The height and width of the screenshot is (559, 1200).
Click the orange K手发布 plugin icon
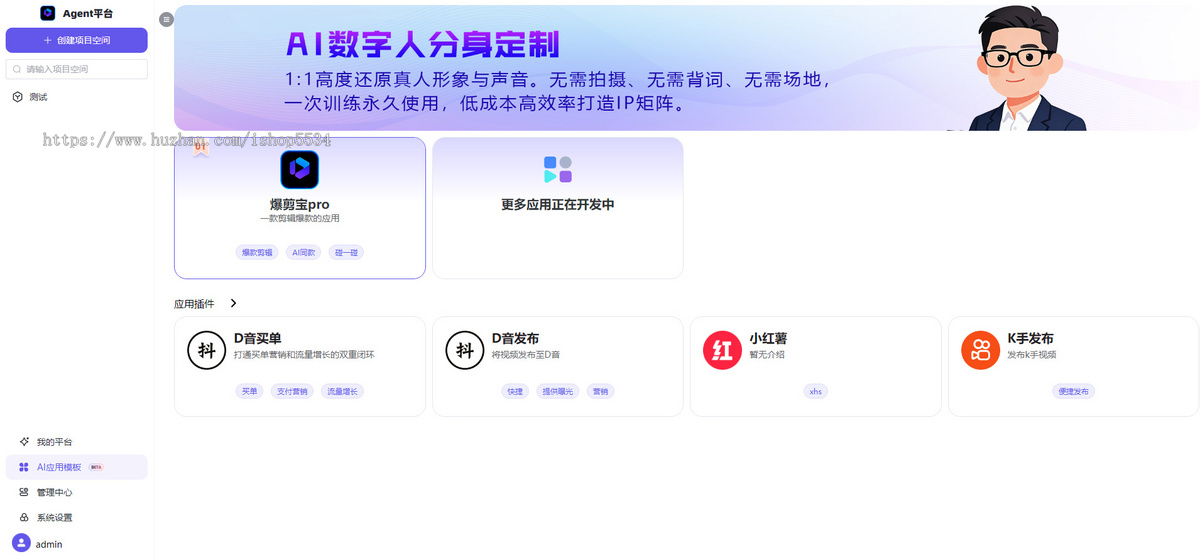click(981, 350)
